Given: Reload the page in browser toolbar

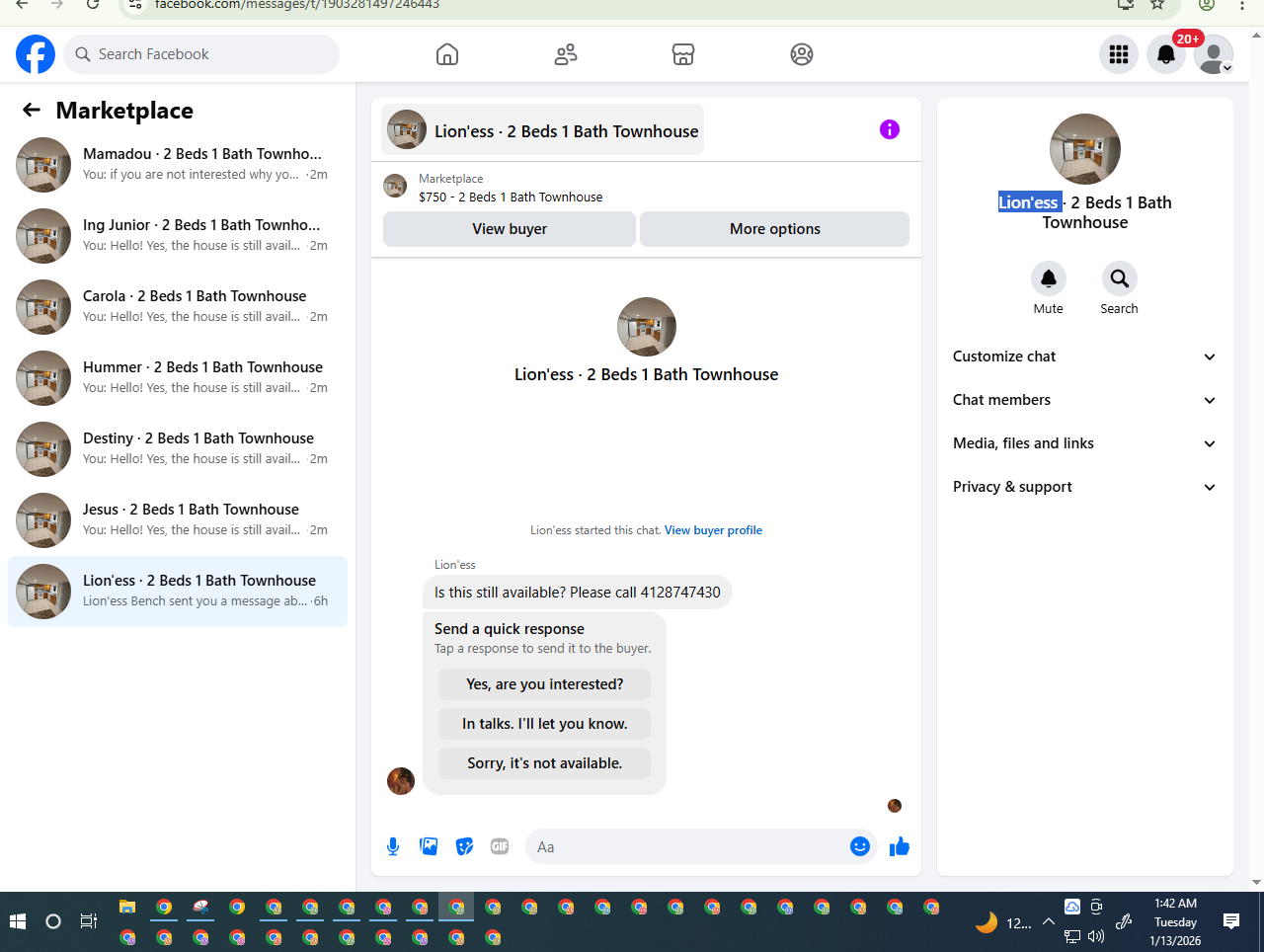Looking at the screenshot, I should point(93,4).
